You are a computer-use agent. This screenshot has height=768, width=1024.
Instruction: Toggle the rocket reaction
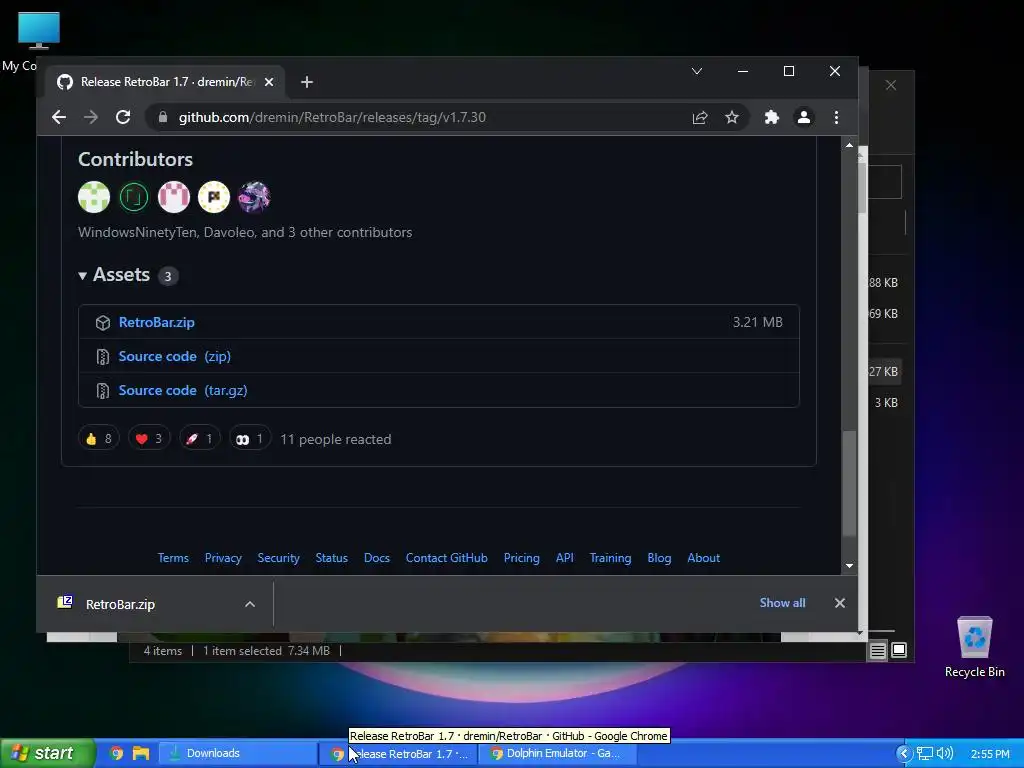coord(199,438)
